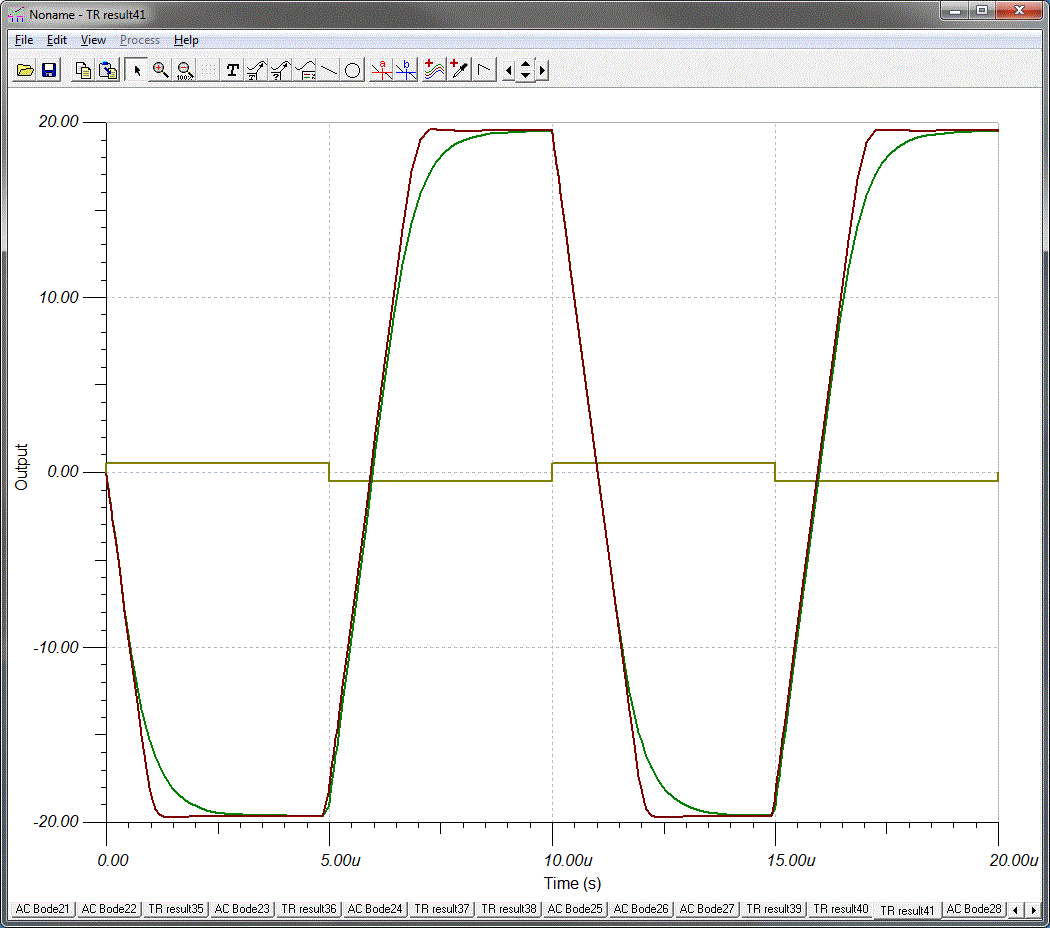The width and height of the screenshot is (1050, 928).
Task: Click the add curve icon
Action: (x=433, y=70)
